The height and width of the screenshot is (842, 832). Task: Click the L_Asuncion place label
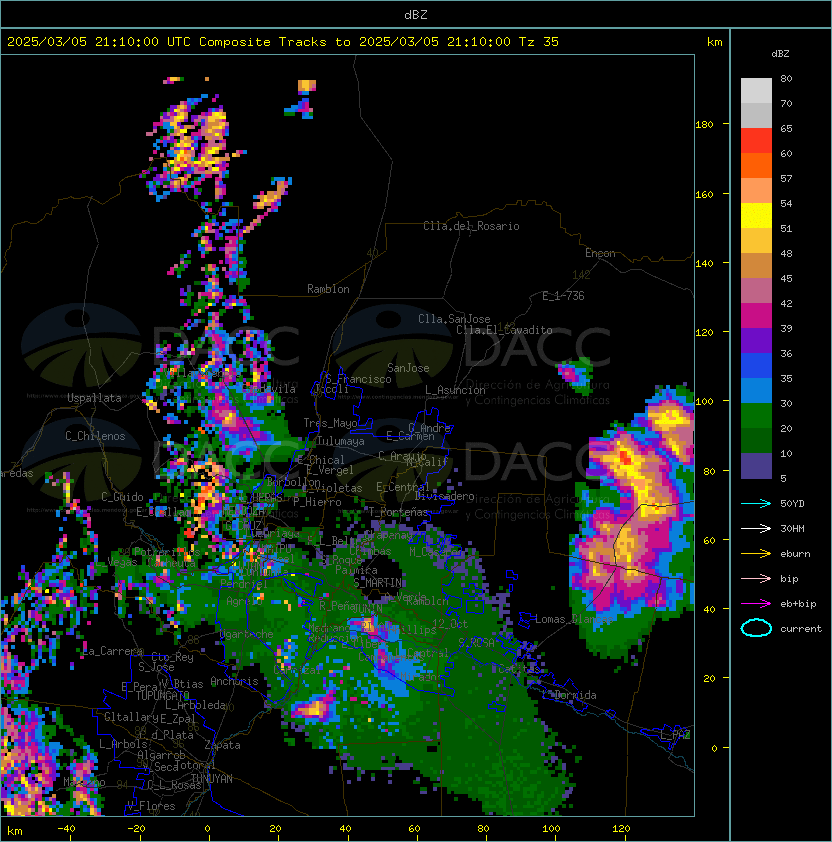pyautogui.click(x=455, y=390)
